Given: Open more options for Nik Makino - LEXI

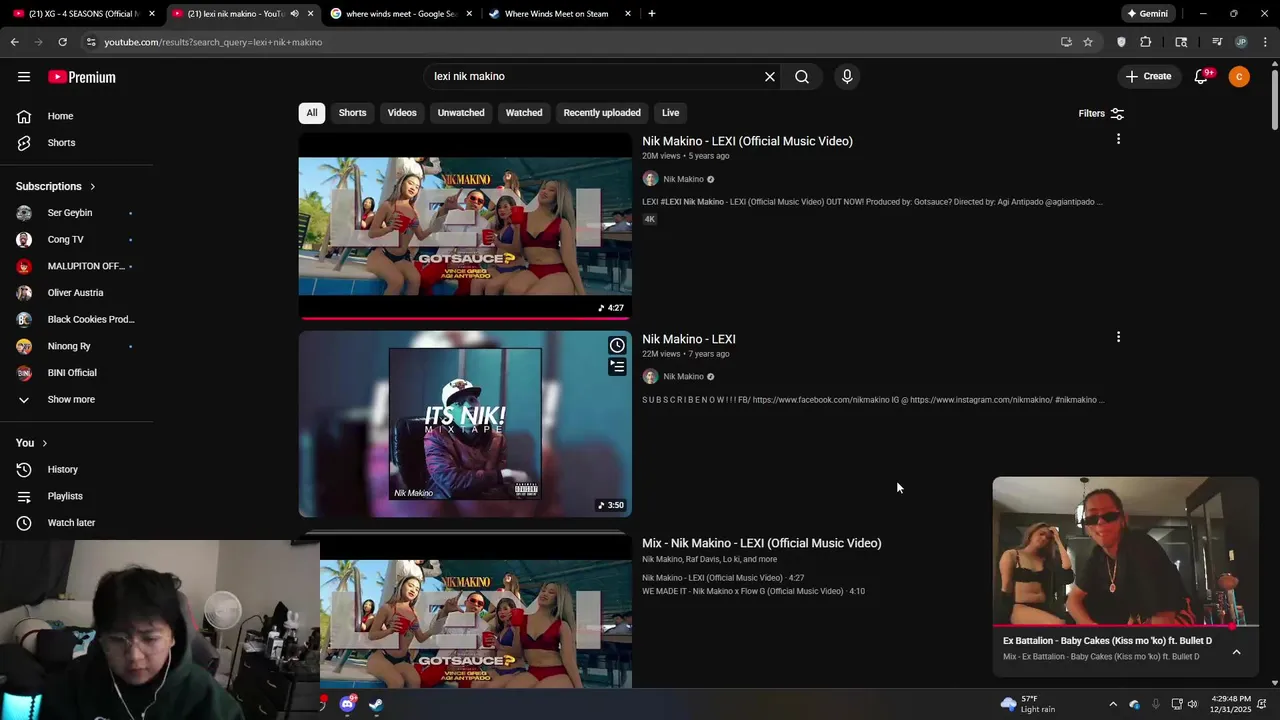Looking at the screenshot, I should click(x=1118, y=337).
